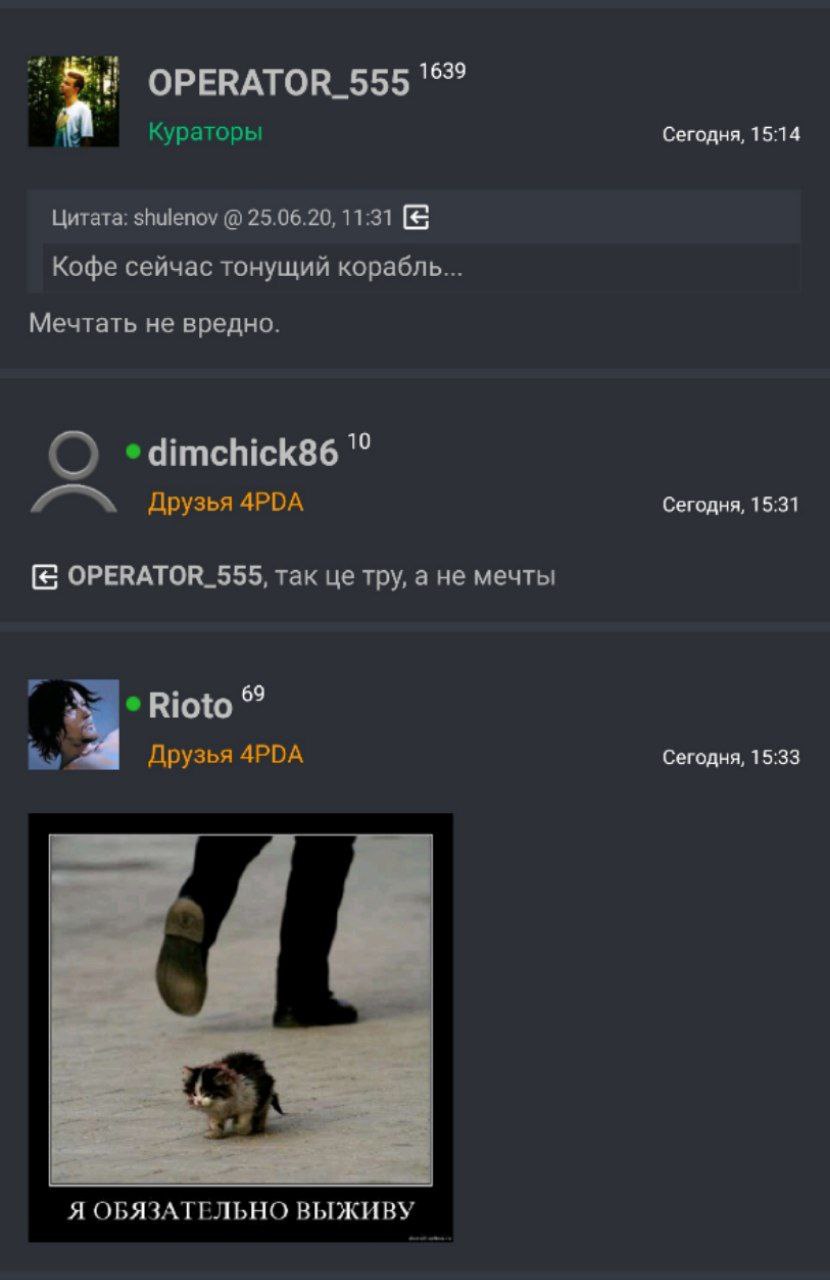
Task: Click Друзья 4PDA label under dimchick86
Action: [x=225, y=502]
